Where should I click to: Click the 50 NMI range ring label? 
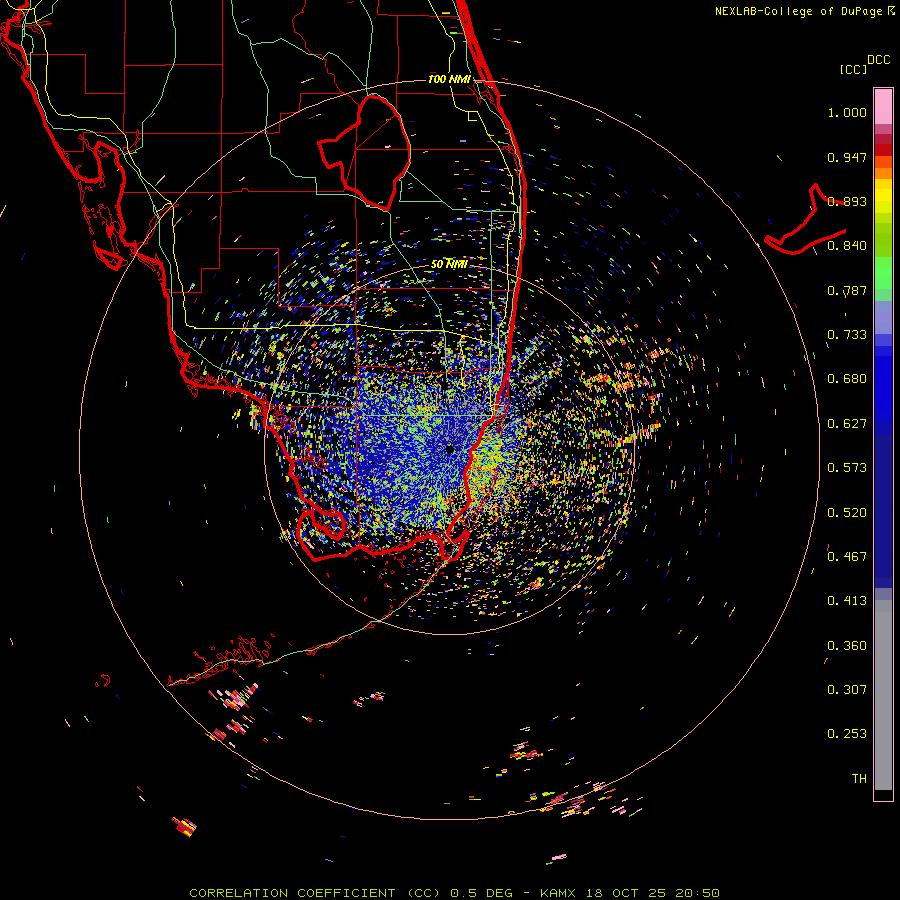click(449, 264)
